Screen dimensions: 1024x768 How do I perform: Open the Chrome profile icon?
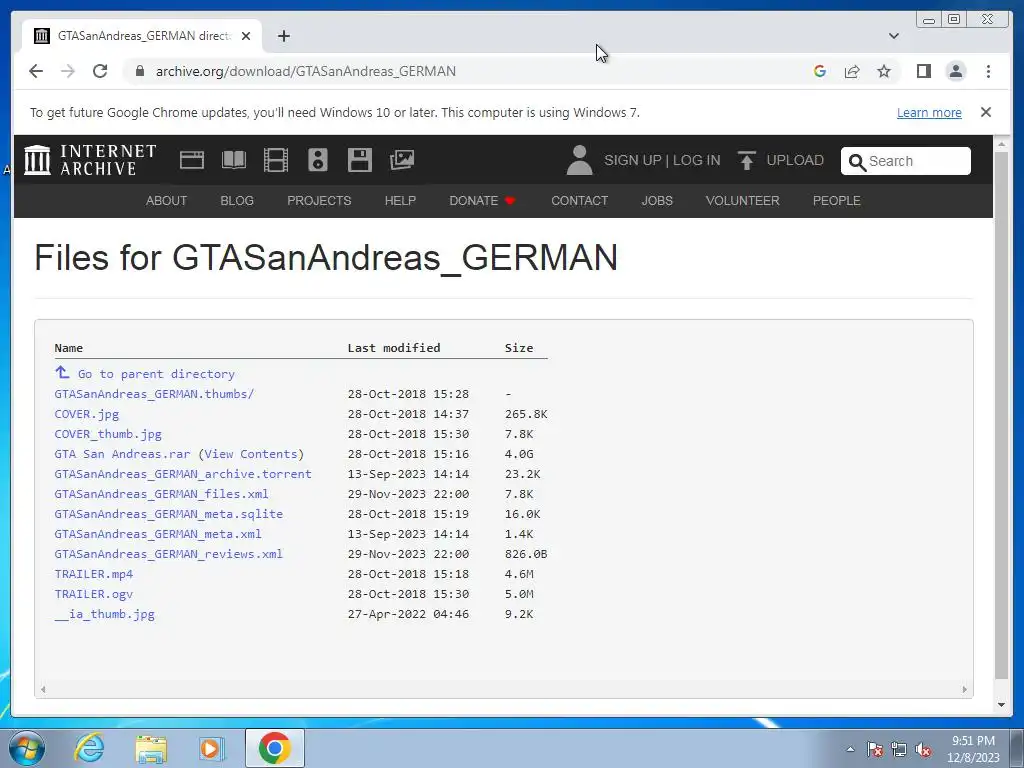(x=955, y=71)
